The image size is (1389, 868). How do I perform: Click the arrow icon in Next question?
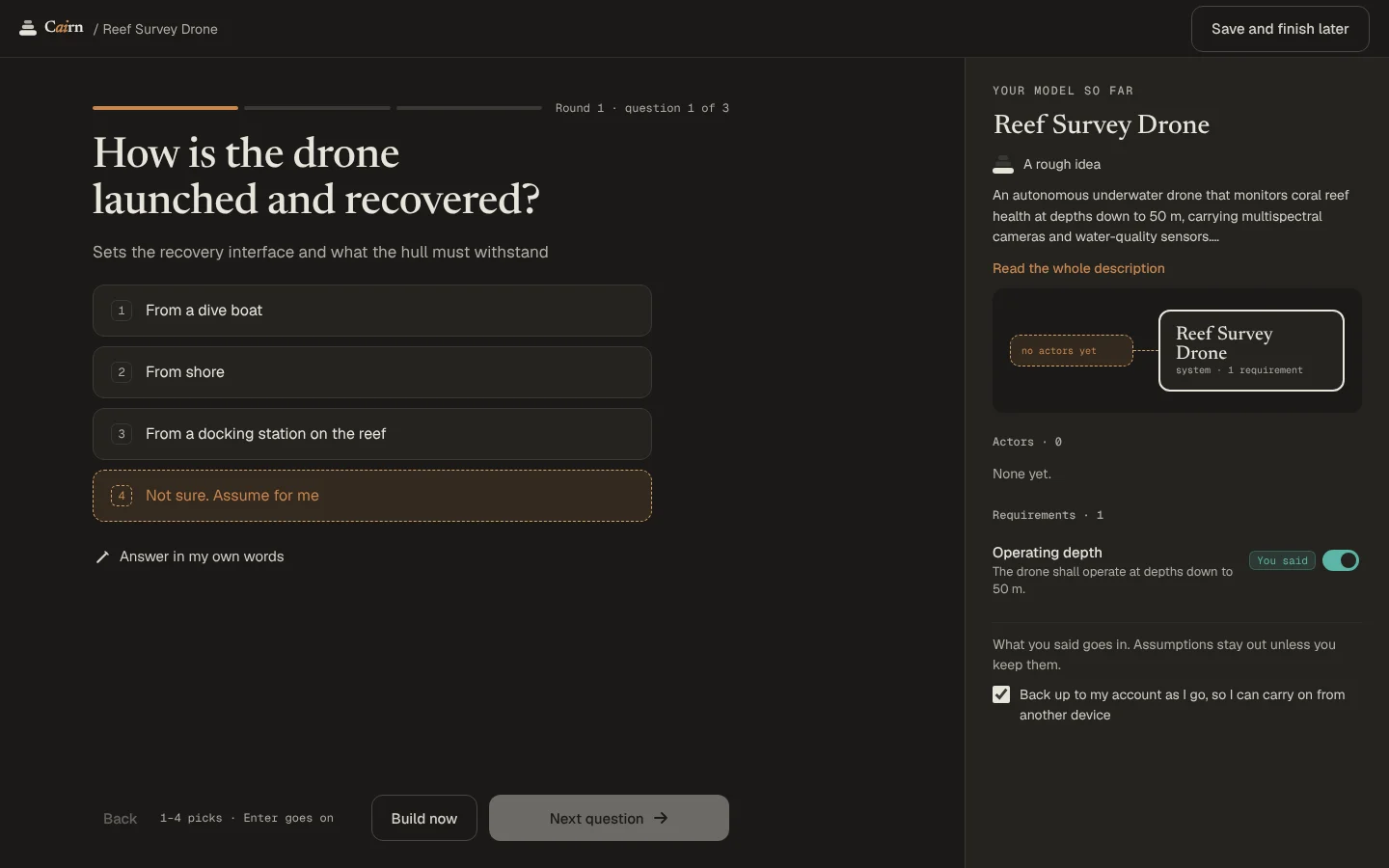661,818
